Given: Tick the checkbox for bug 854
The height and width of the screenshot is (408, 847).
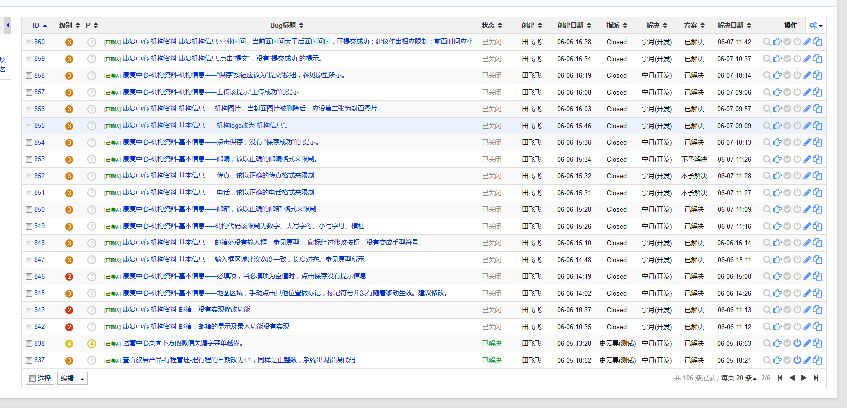Looking at the screenshot, I should pyautogui.click(x=29, y=142).
